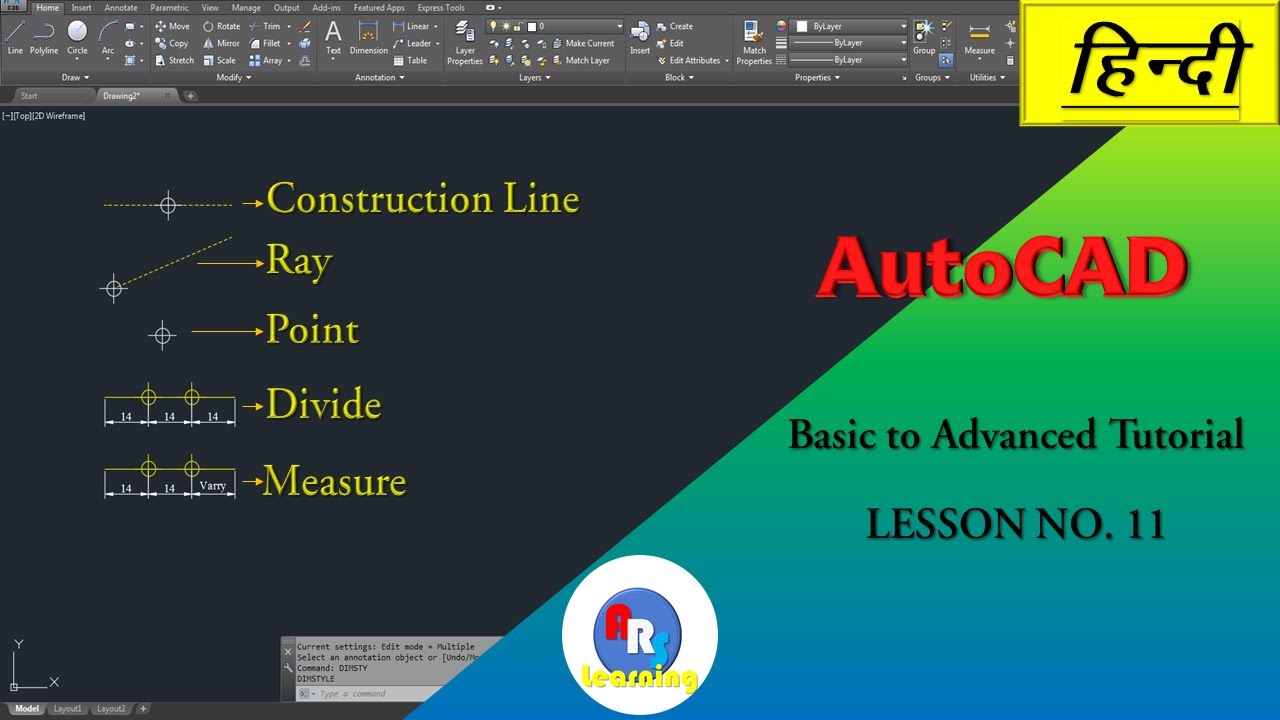Click the Linear dimension tool

(x=411, y=27)
